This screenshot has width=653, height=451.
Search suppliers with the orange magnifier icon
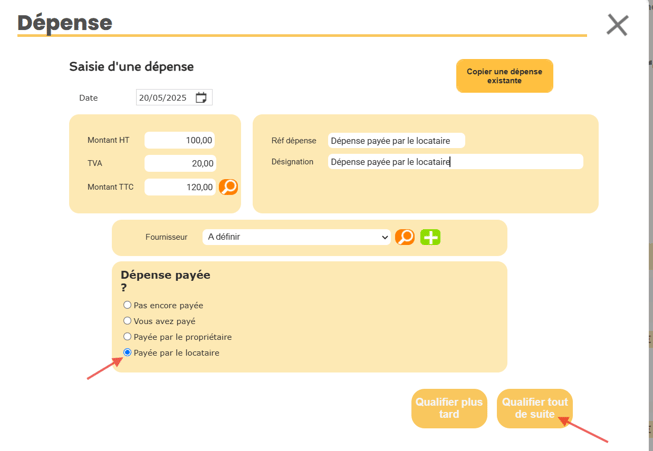pos(404,237)
